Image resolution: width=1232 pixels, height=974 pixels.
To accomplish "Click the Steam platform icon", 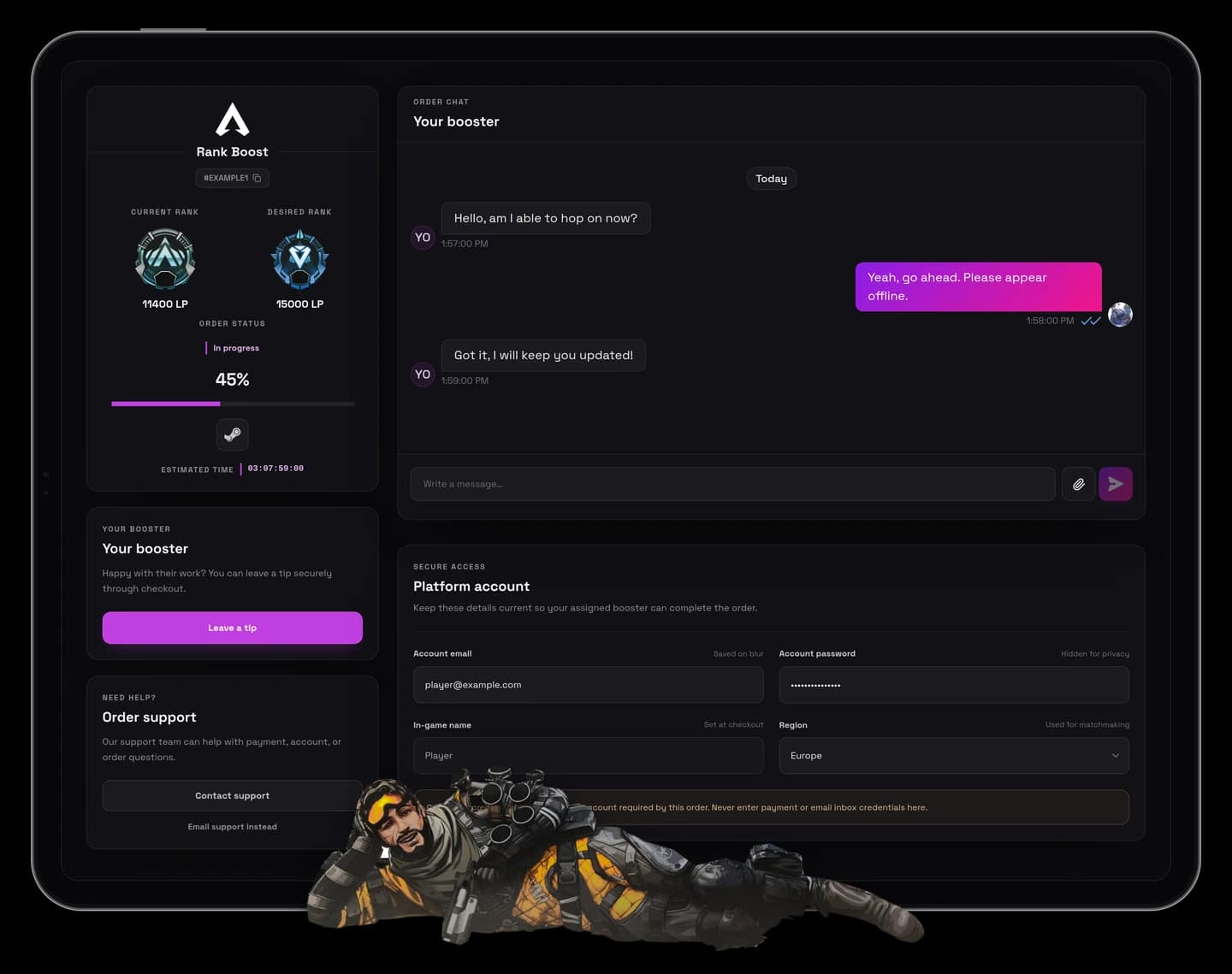I will click(232, 434).
